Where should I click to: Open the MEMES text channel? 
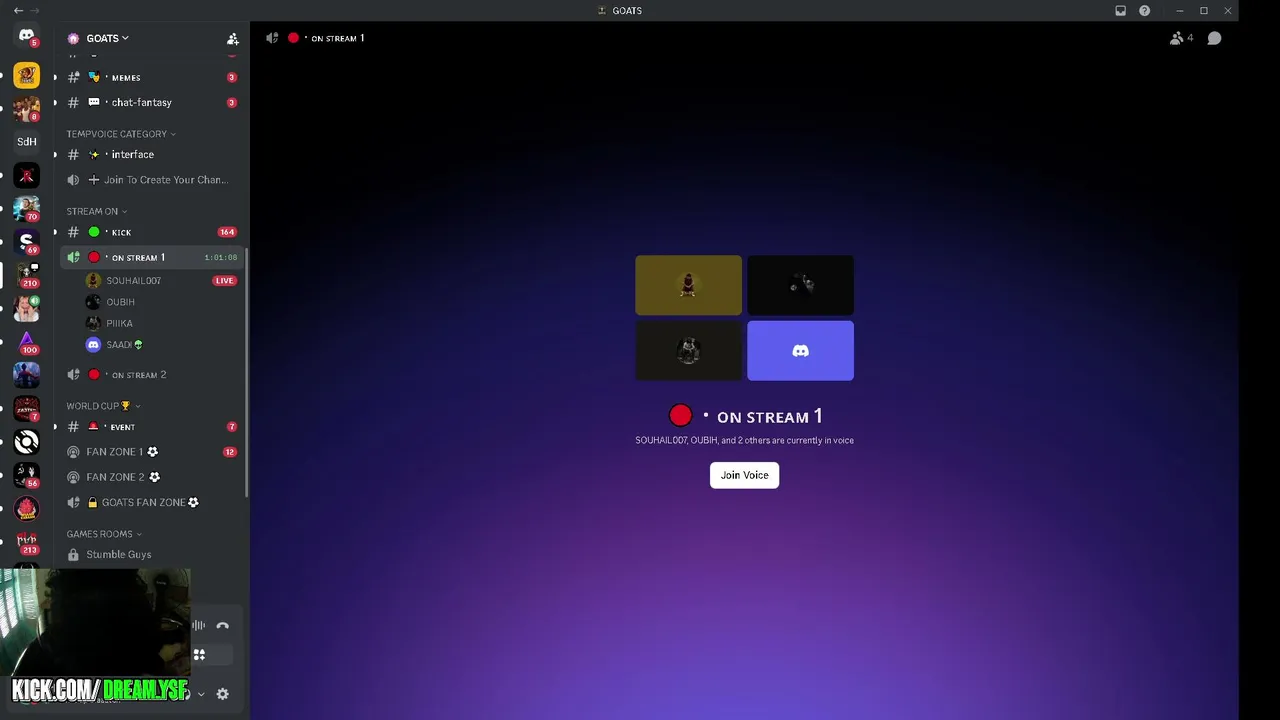click(150, 77)
